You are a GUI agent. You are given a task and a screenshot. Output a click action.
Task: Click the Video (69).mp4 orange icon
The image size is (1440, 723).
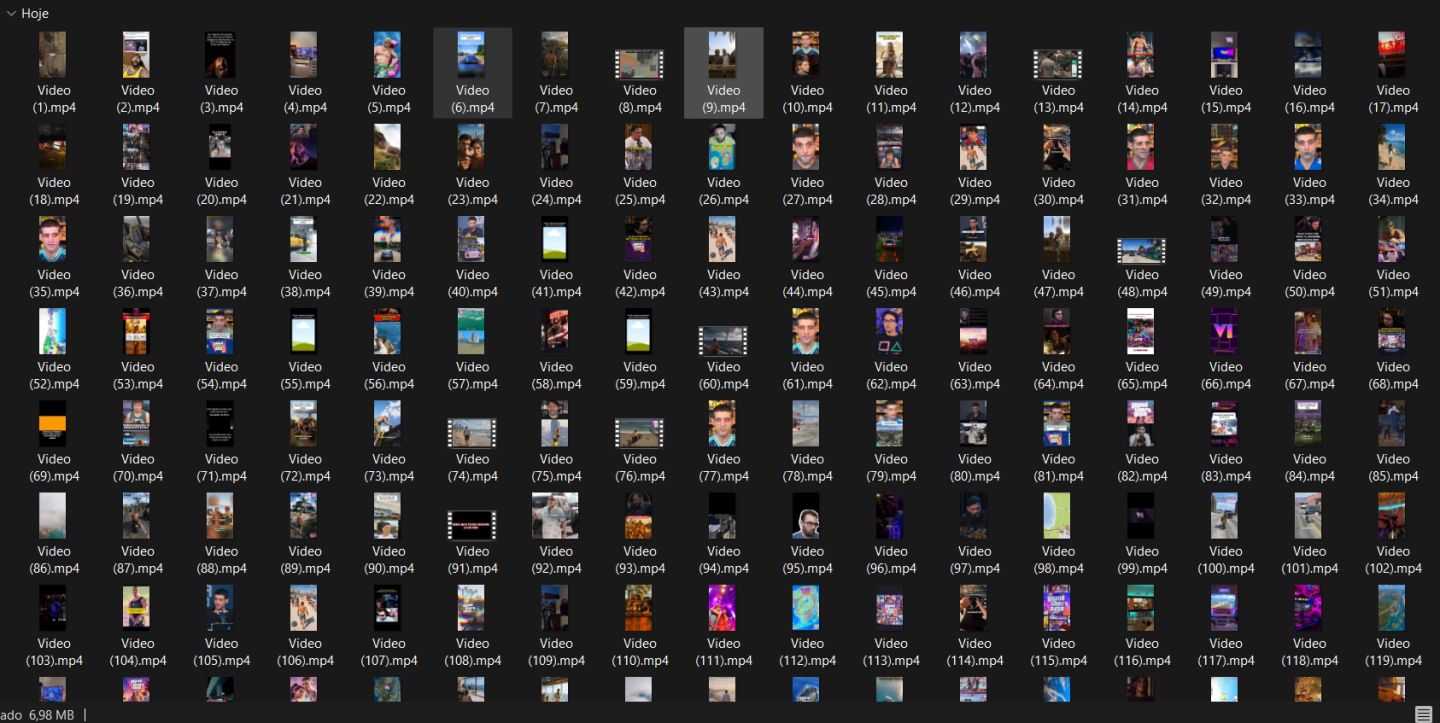[53, 423]
